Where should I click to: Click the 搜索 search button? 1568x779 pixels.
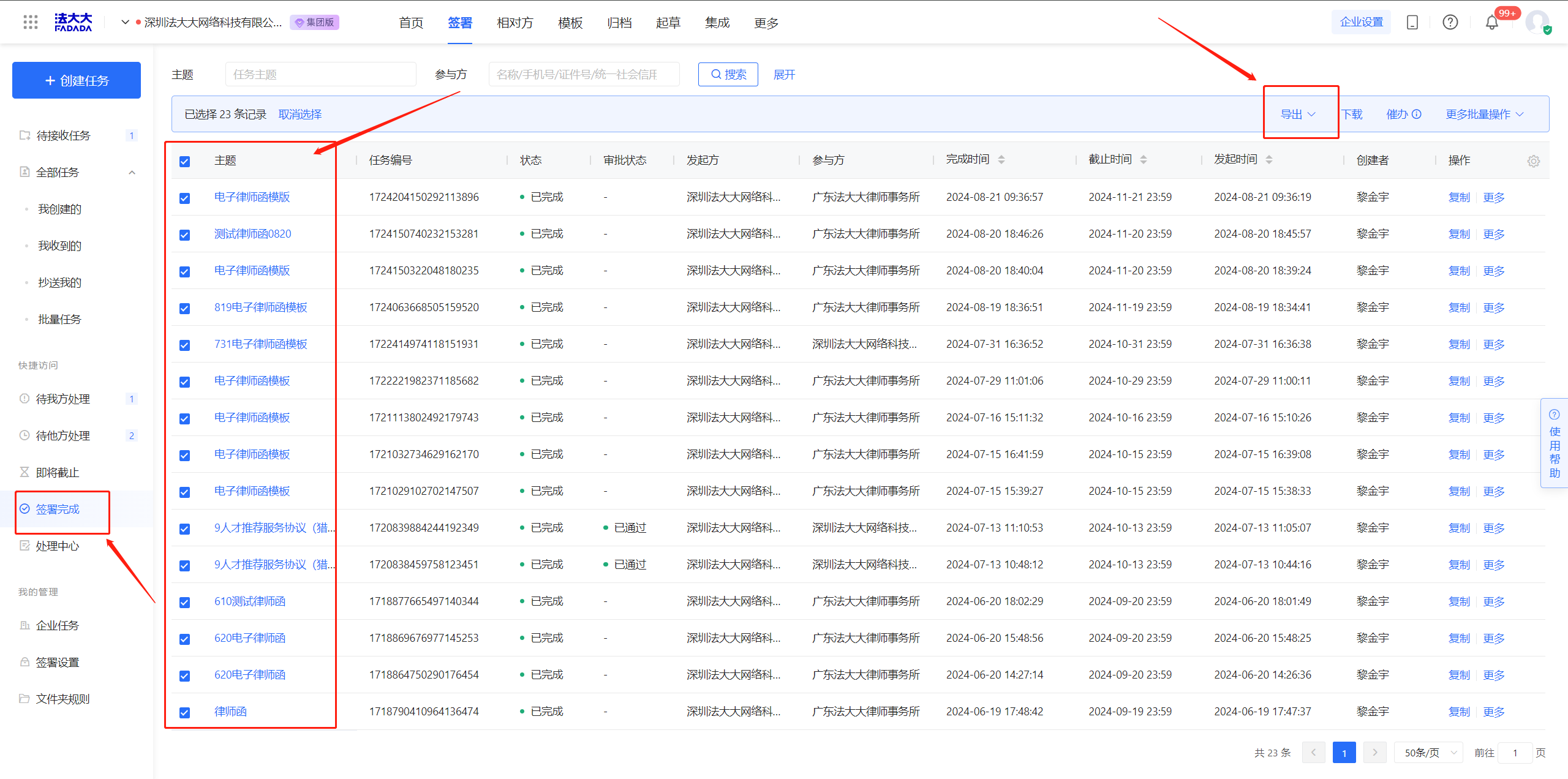pyautogui.click(x=728, y=75)
